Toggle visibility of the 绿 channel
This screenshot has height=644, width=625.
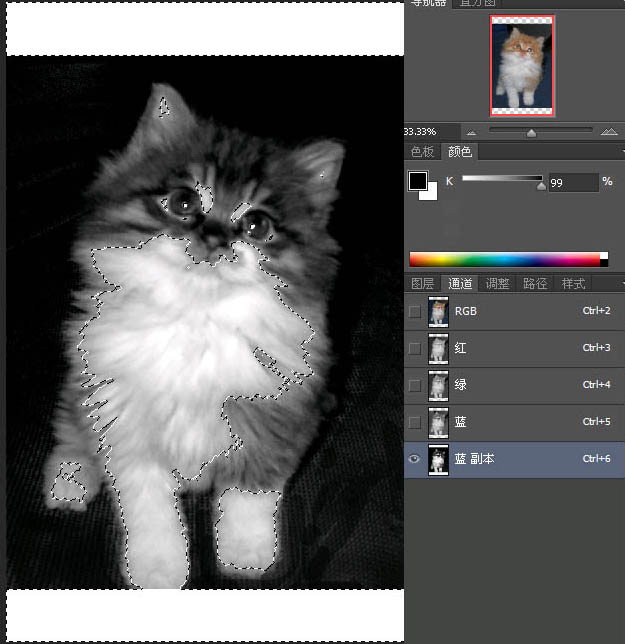[415, 385]
